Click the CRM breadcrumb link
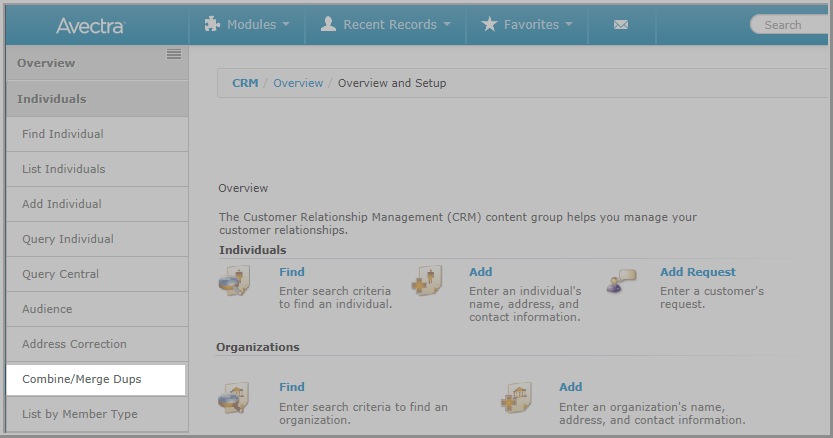Image resolution: width=833 pixels, height=438 pixels. click(x=245, y=83)
